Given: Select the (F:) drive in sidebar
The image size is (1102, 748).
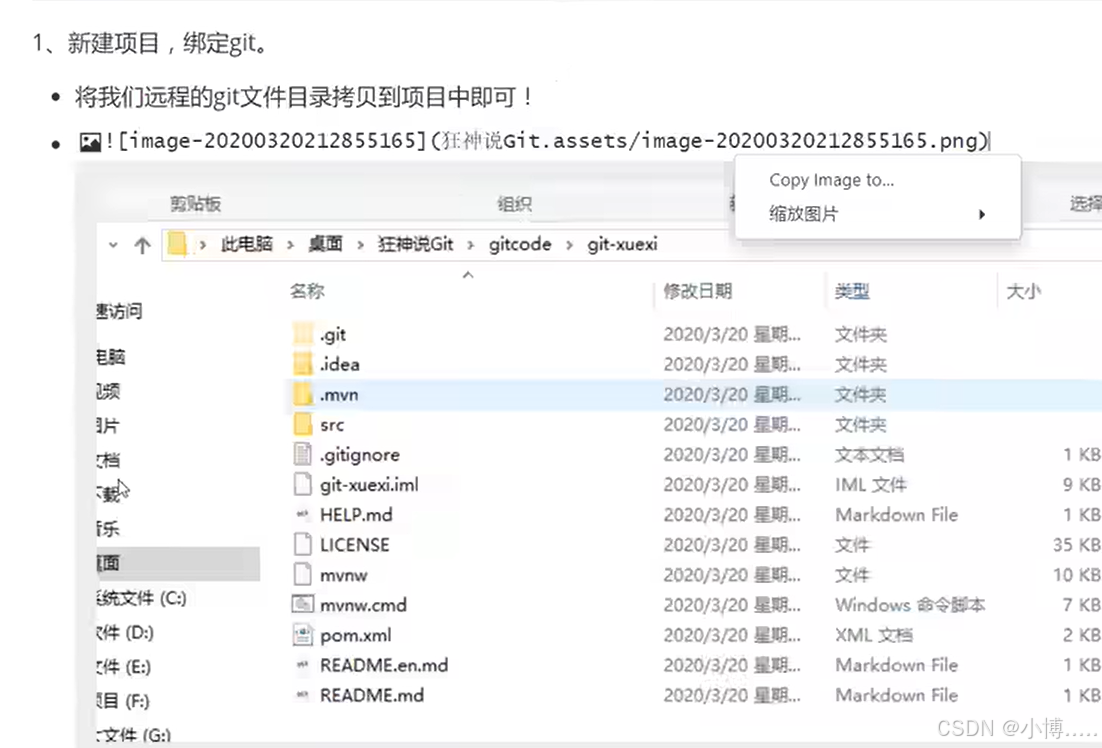Looking at the screenshot, I should point(124,701).
